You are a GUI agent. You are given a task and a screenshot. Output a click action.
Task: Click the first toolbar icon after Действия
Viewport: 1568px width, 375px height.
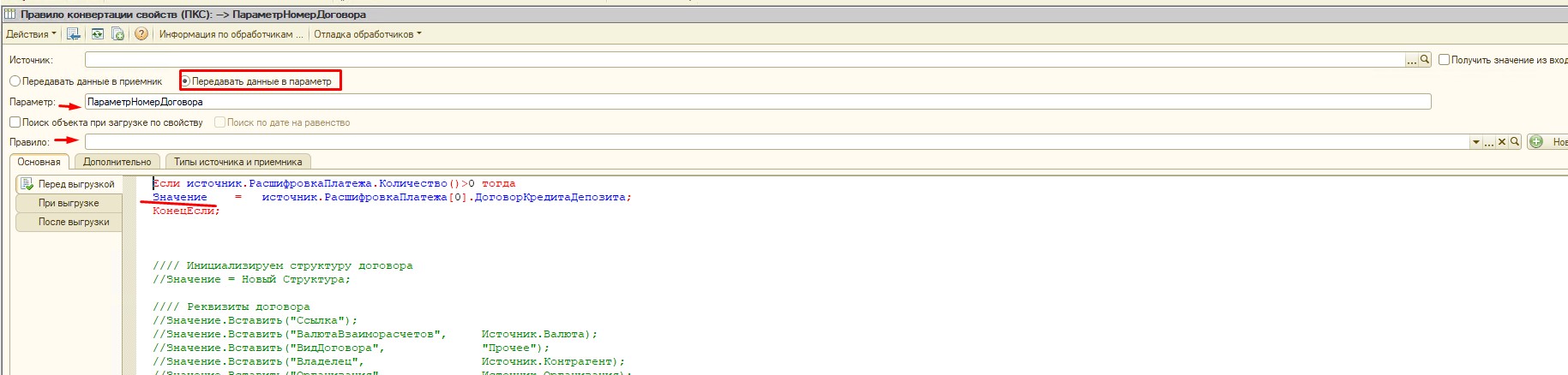73,34
